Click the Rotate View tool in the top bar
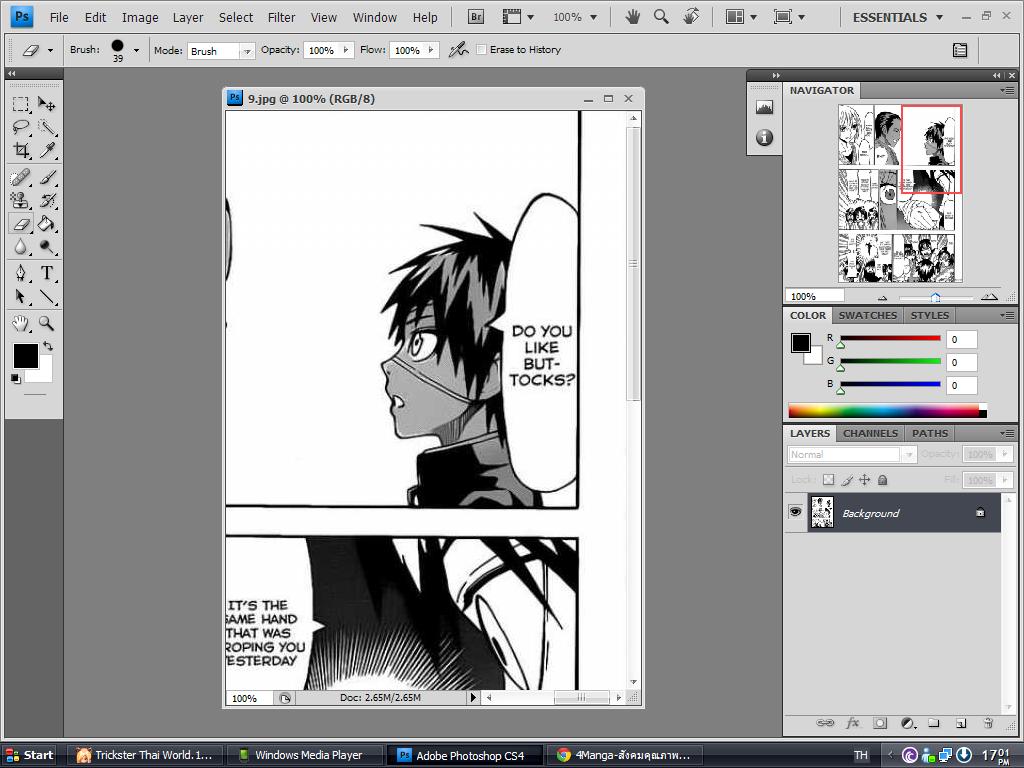The image size is (1024, 768). (691, 17)
